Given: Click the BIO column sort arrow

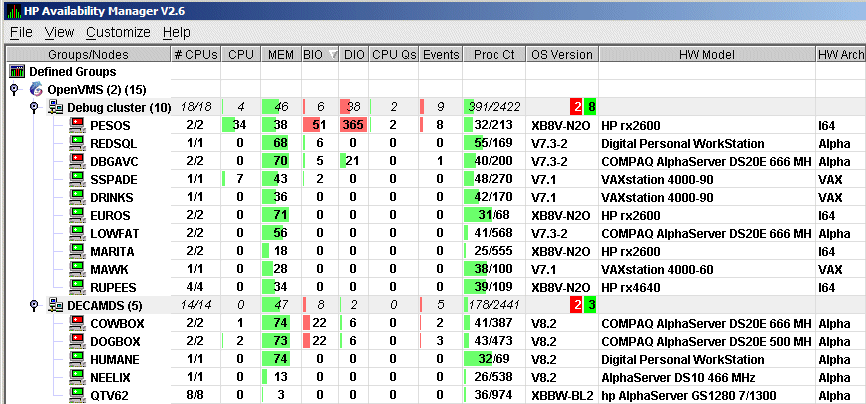Looking at the screenshot, I should click(333, 54).
